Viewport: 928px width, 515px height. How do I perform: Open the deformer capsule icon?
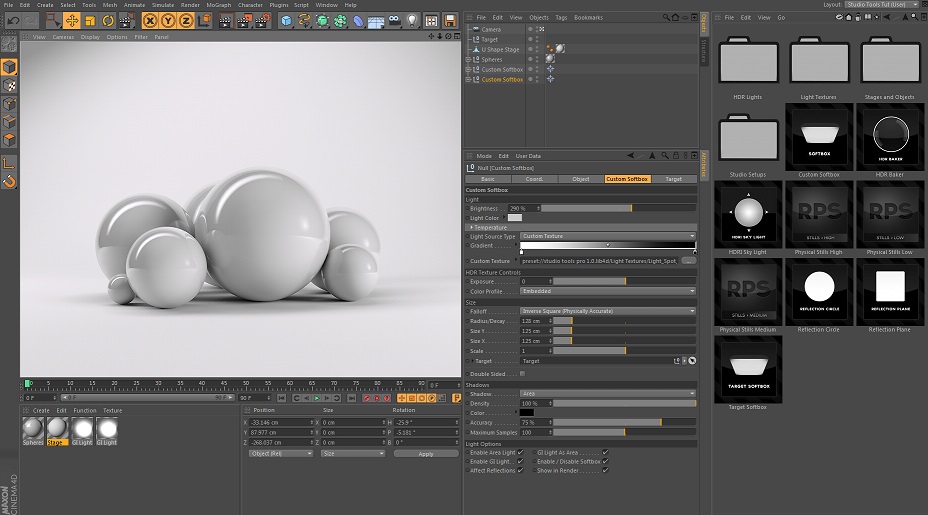358,21
